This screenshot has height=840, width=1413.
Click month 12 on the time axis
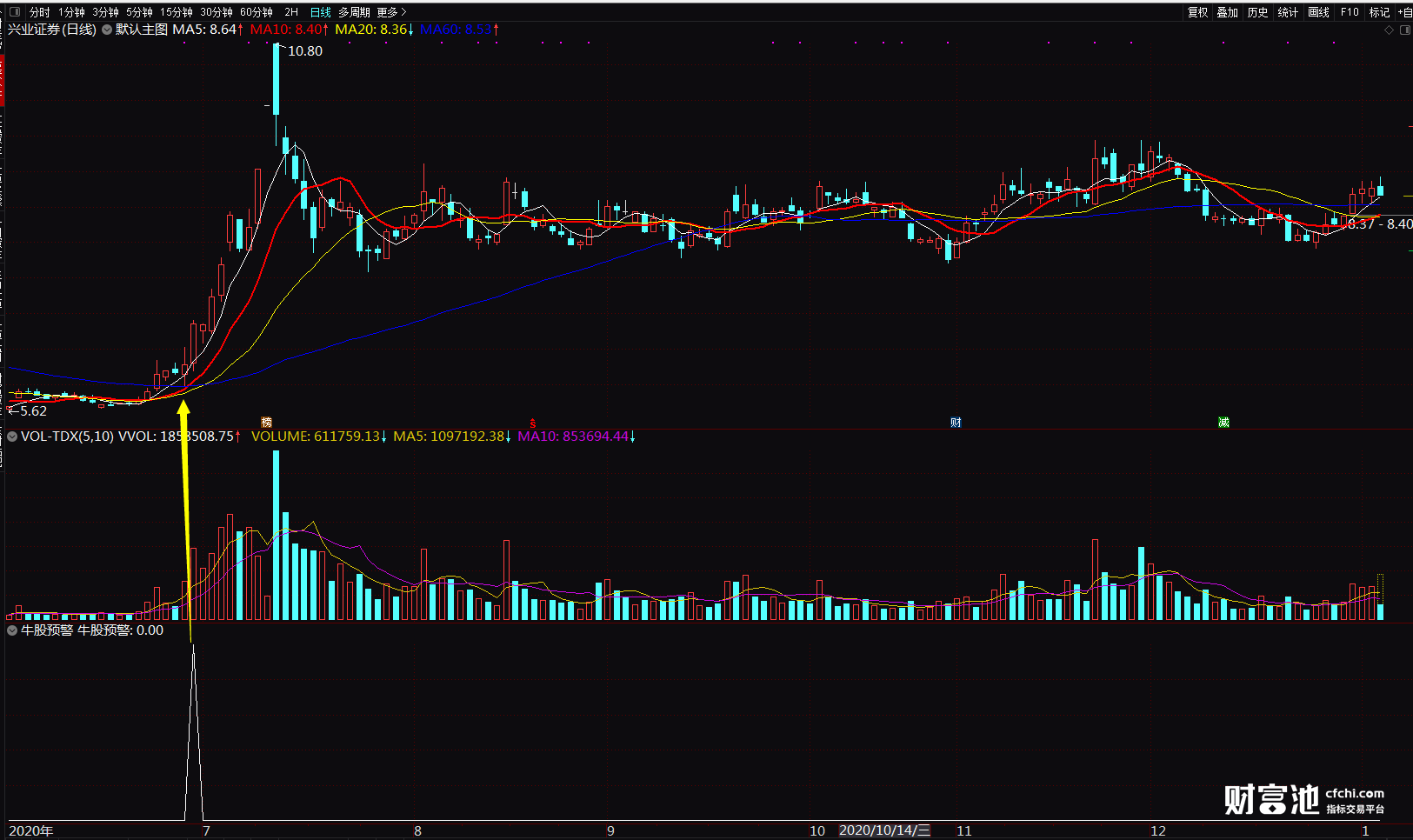pos(1158,830)
